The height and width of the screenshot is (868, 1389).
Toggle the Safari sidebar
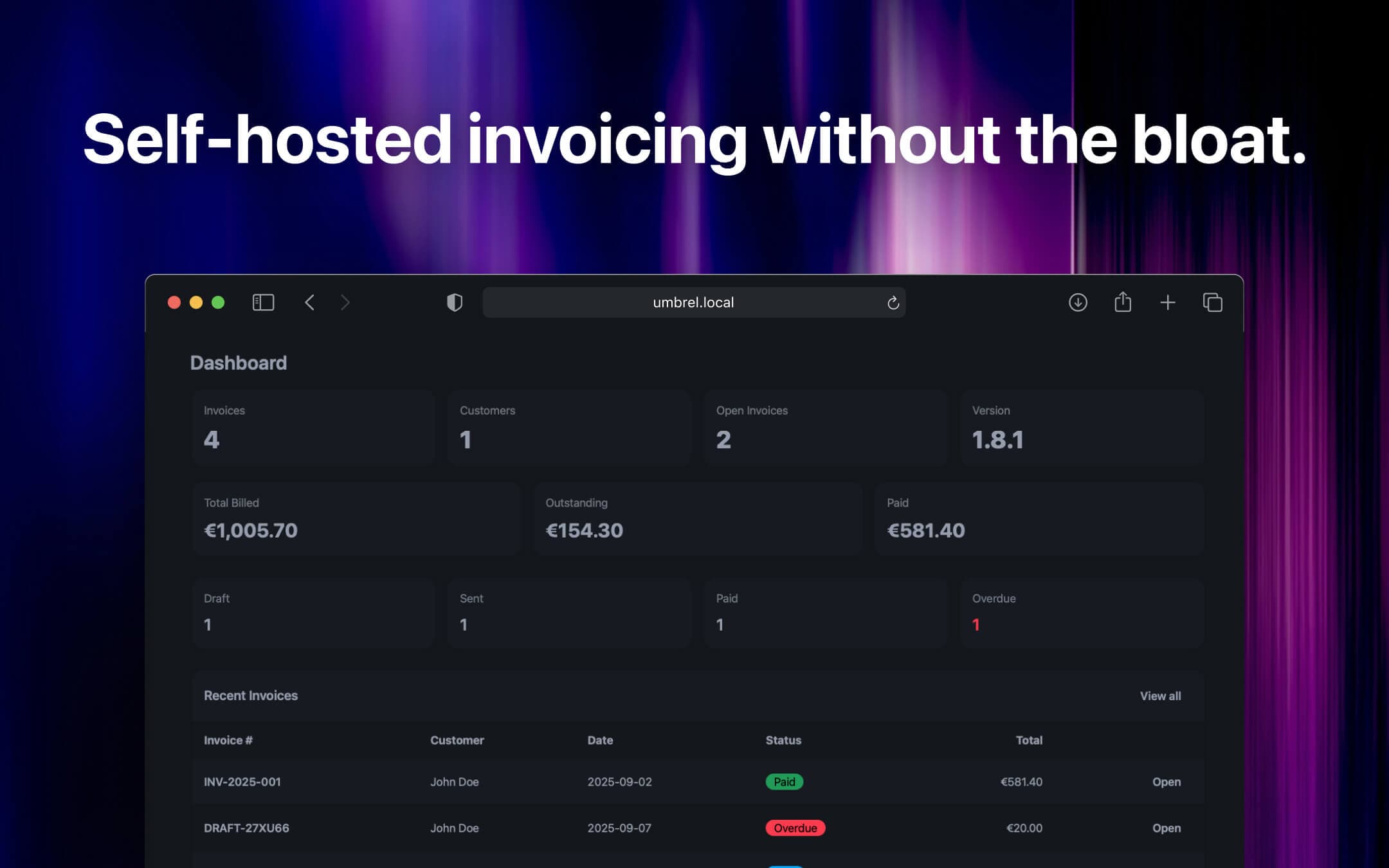click(x=262, y=302)
